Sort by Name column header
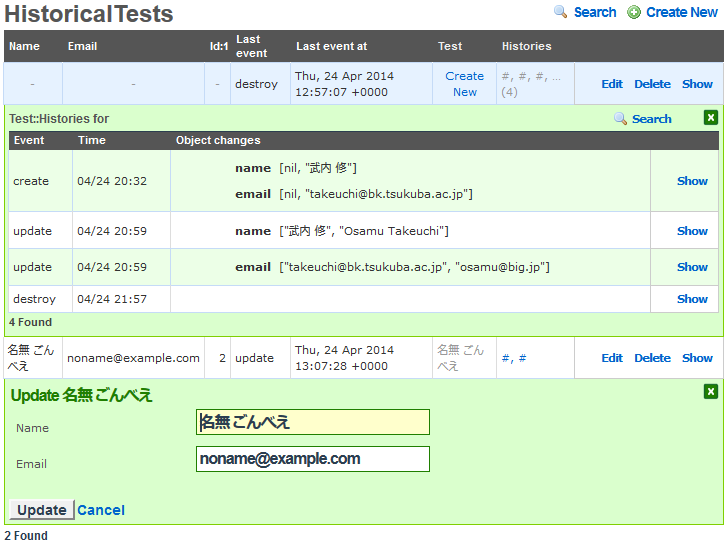 coord(24,46)
